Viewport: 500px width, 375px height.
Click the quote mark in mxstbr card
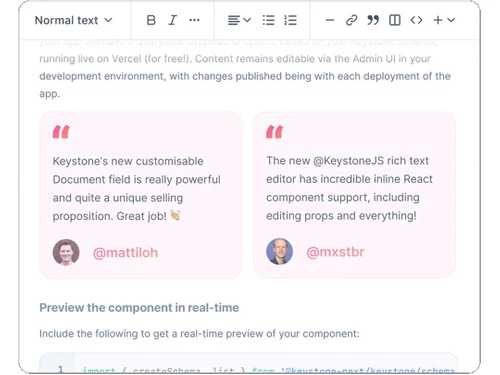point(274,132)
